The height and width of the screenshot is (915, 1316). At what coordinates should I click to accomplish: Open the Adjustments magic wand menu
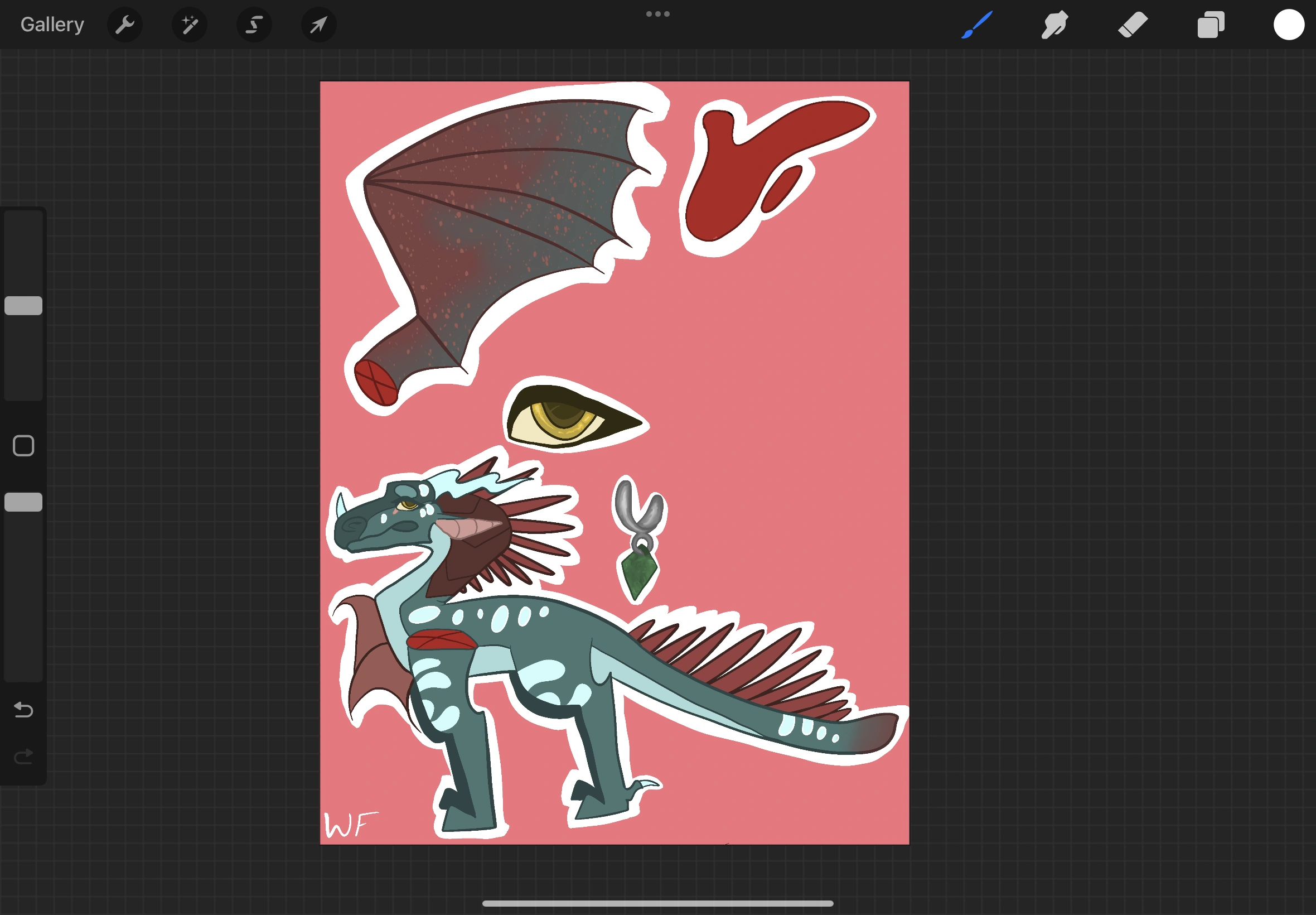point(189,25)
